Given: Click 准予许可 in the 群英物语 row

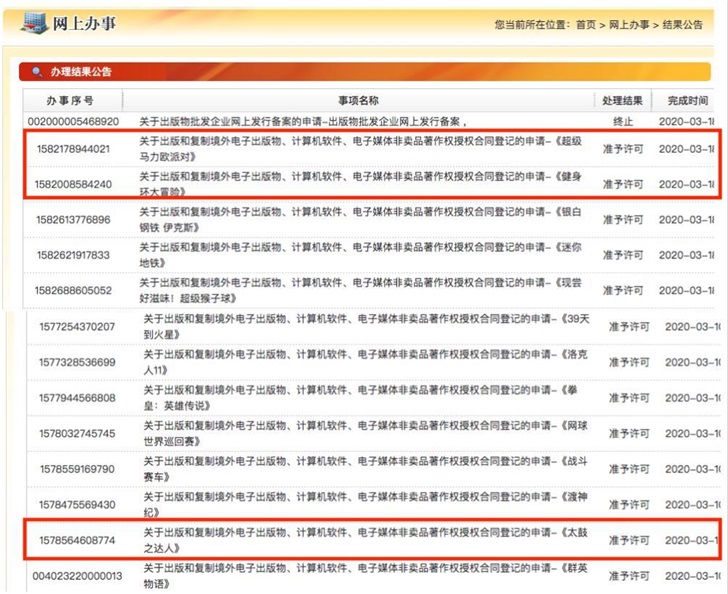Looking at the screenshot, I should pos(629,576).
